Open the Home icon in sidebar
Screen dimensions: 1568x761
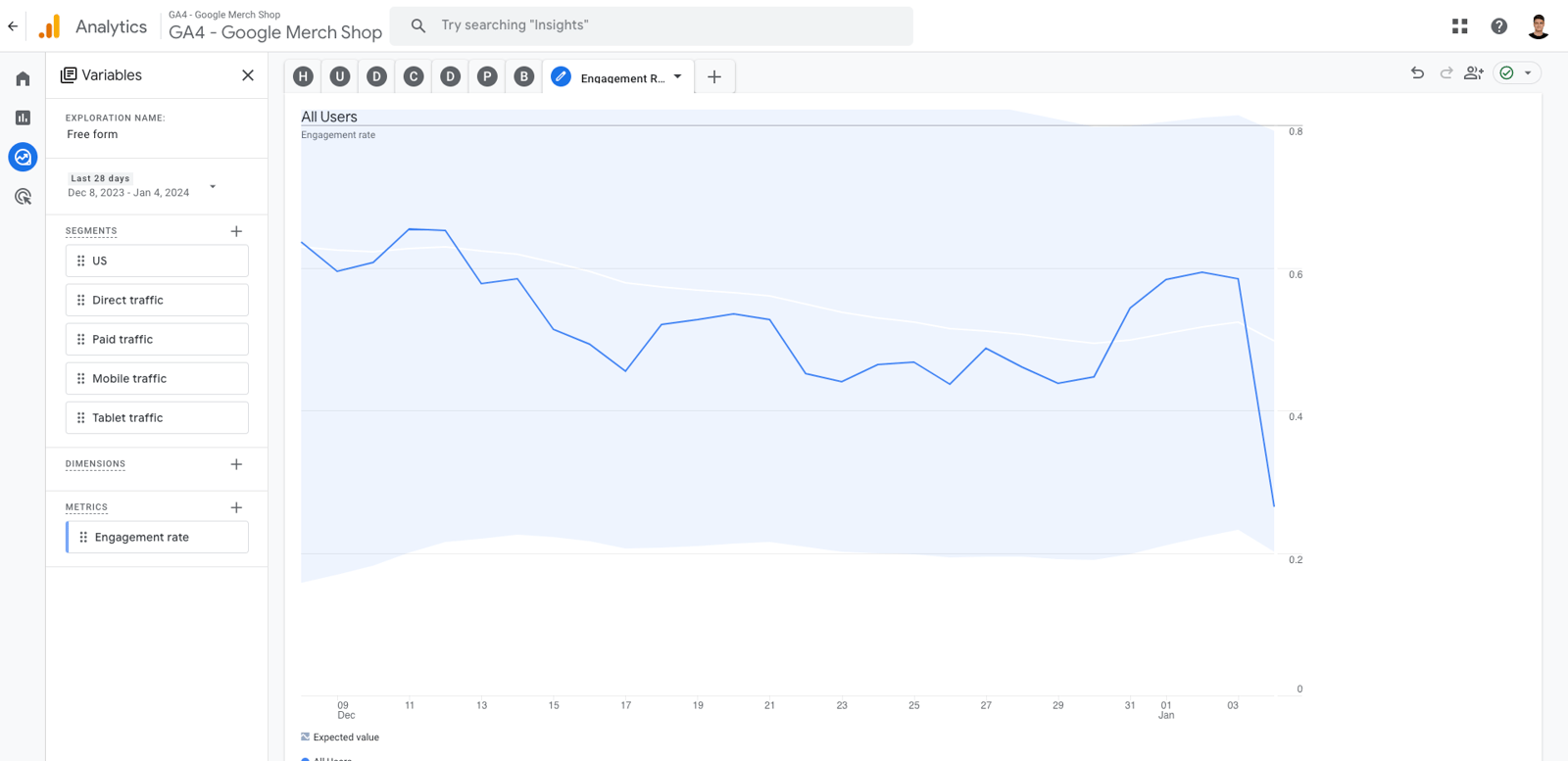click(23, 79)
